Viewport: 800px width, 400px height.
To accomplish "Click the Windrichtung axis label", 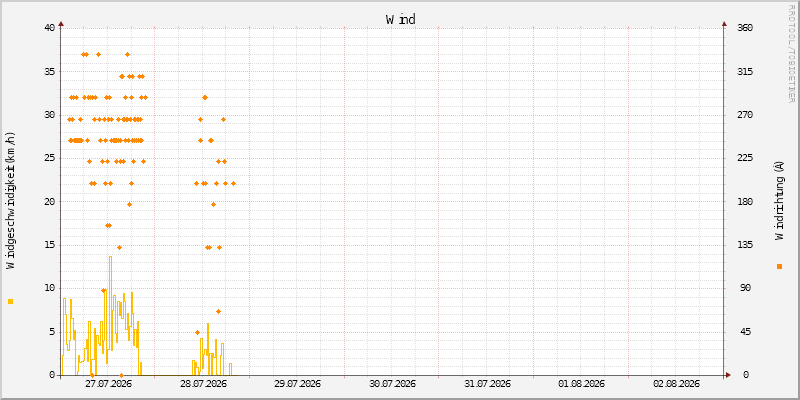I will point(779,200).
